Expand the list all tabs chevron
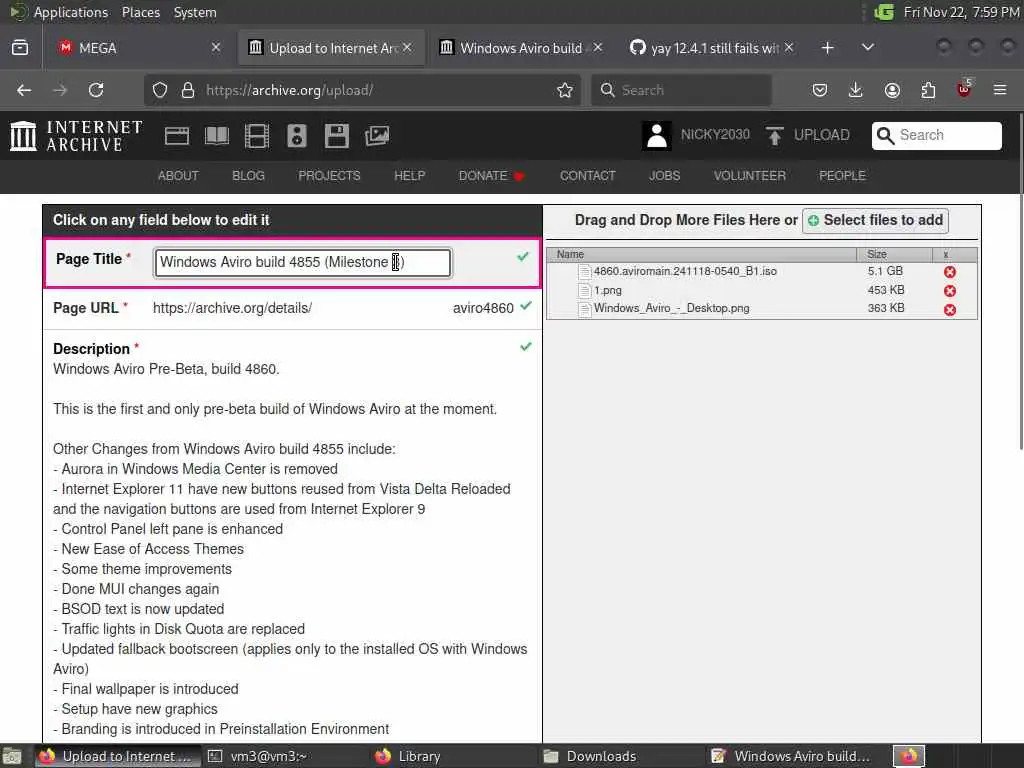The image size is (1024, 768). (868, 48)
